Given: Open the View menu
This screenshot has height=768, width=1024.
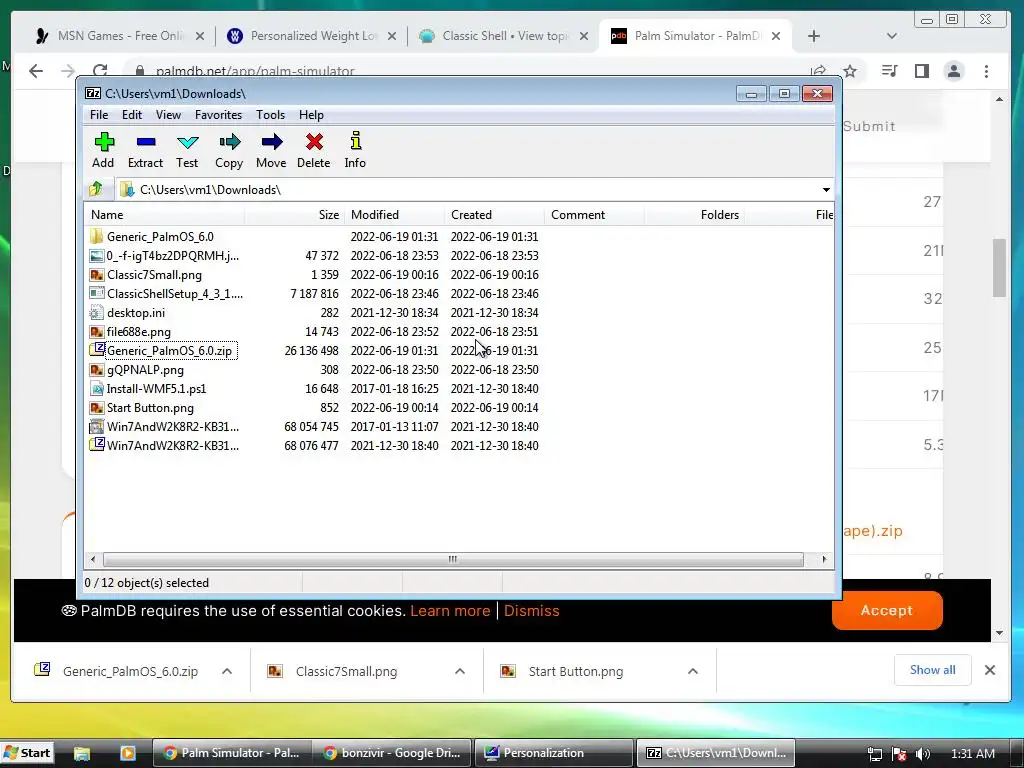Looking at the screenshot, I should [168, 115].
